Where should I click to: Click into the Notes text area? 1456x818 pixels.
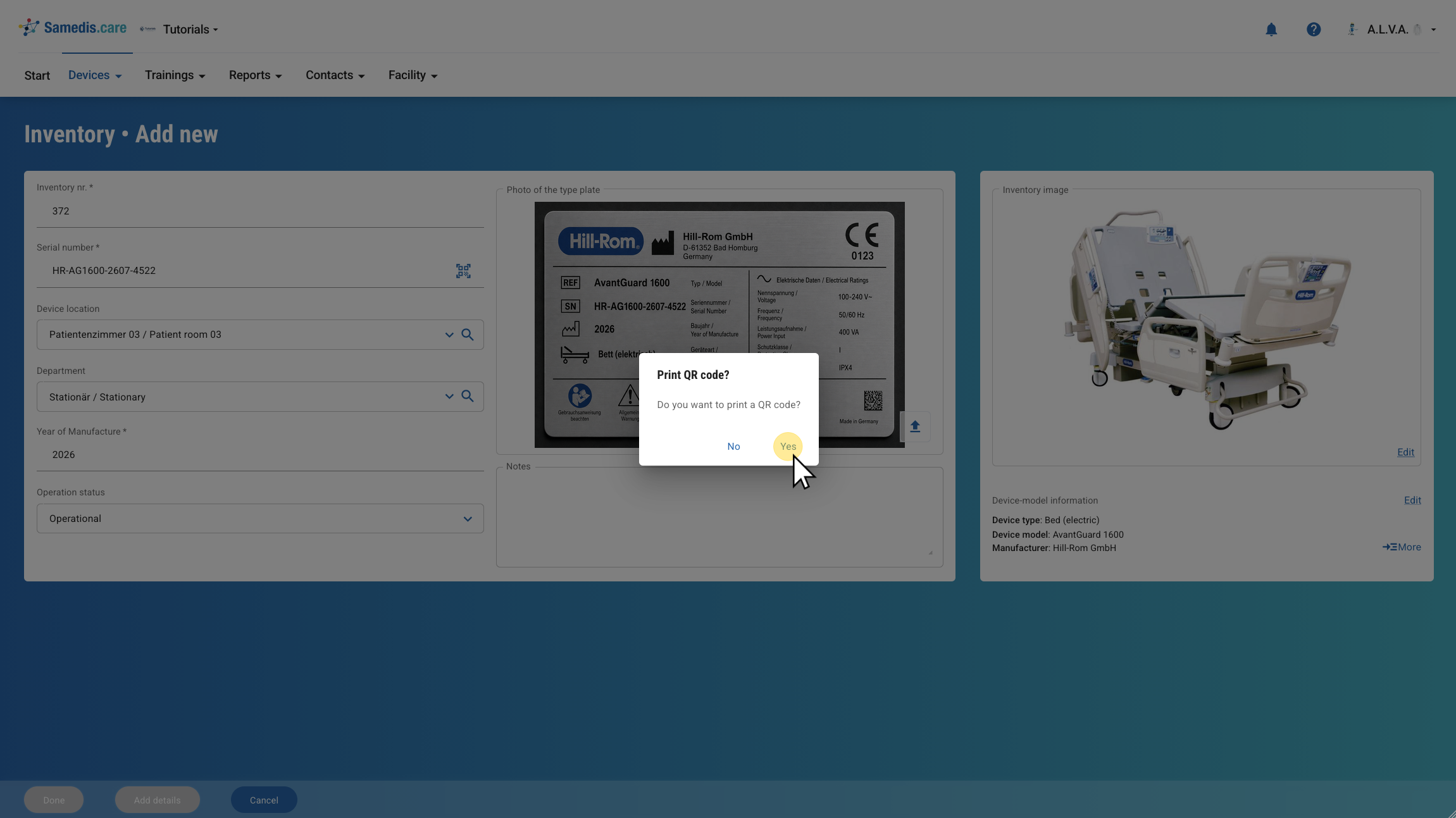coord(719,517)
